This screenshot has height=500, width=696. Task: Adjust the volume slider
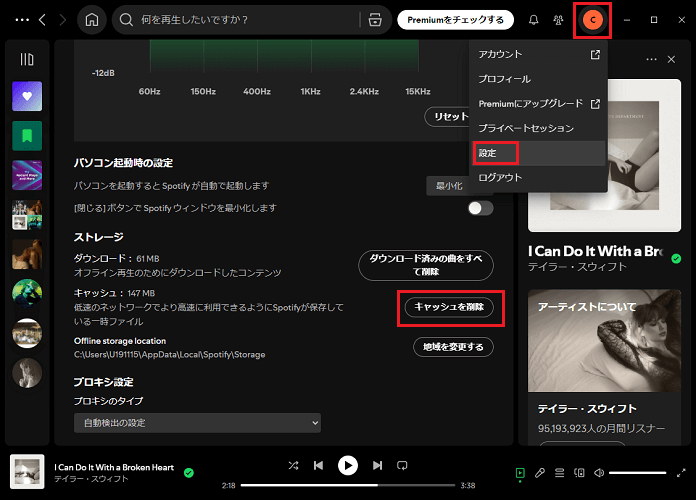tap(637, 473)
